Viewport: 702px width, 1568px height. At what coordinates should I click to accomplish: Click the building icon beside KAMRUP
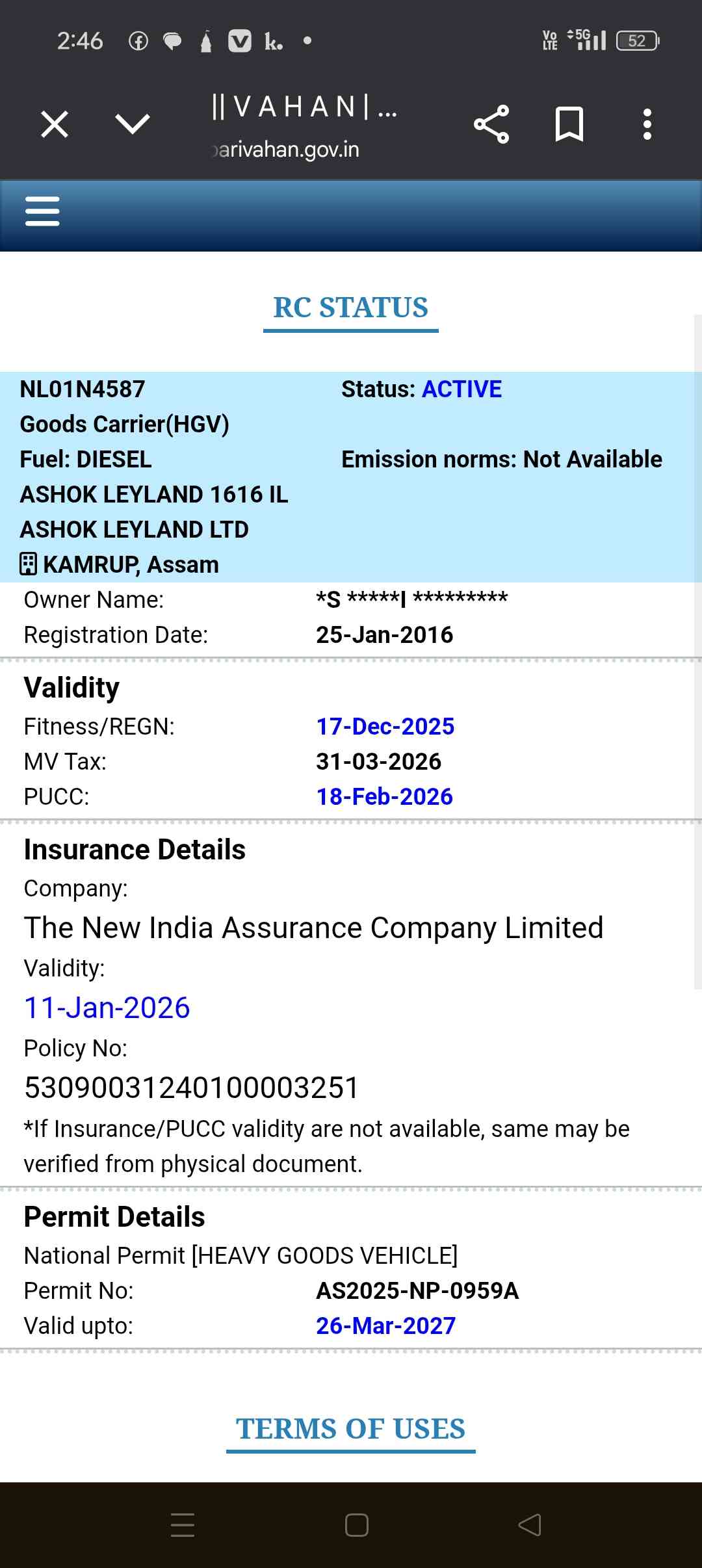(x=29, y=564)
